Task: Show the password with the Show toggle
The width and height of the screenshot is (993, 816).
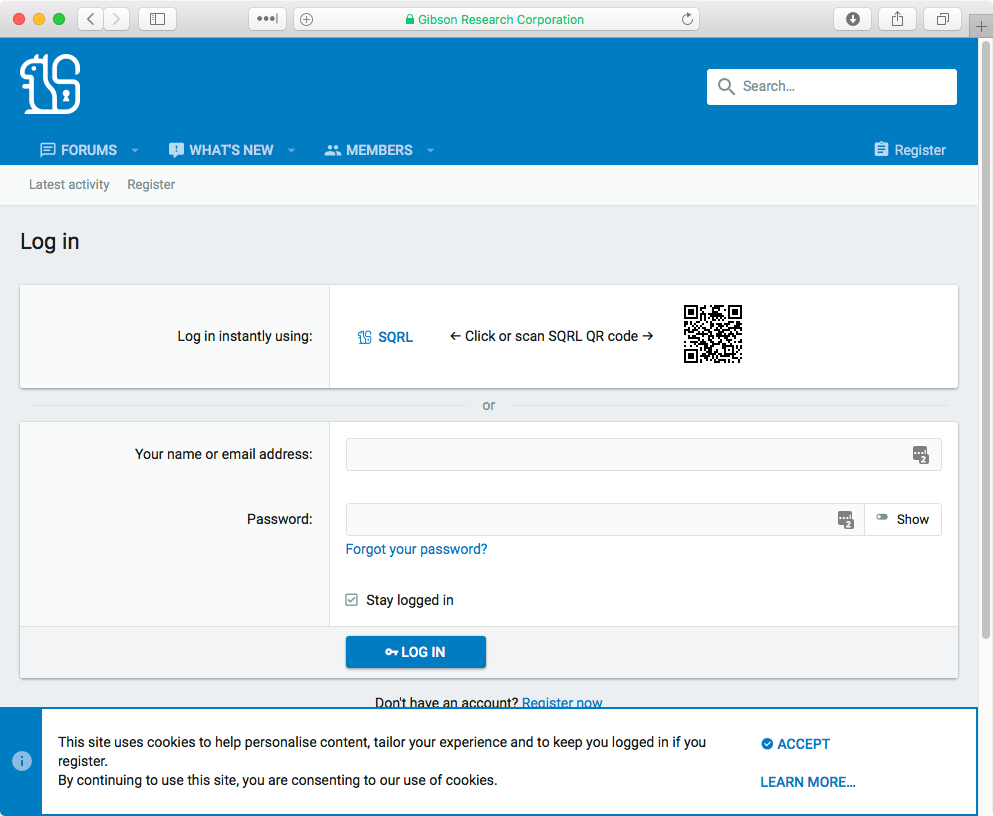Action: pyautogui.click(x=902, y=519)
